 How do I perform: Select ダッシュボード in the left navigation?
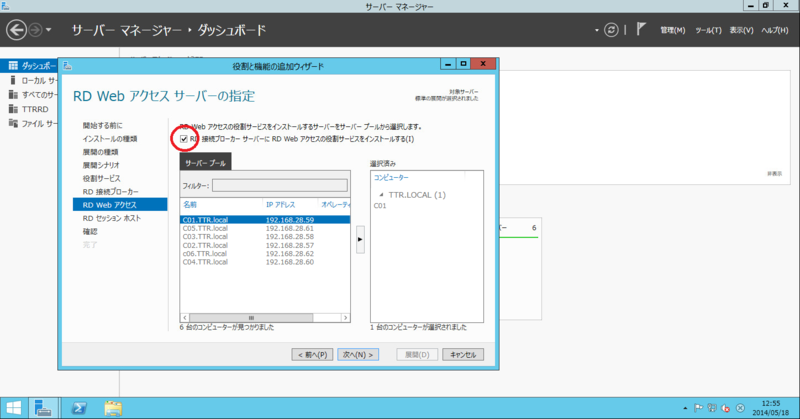pyautogui.click(x=29, y=66)
